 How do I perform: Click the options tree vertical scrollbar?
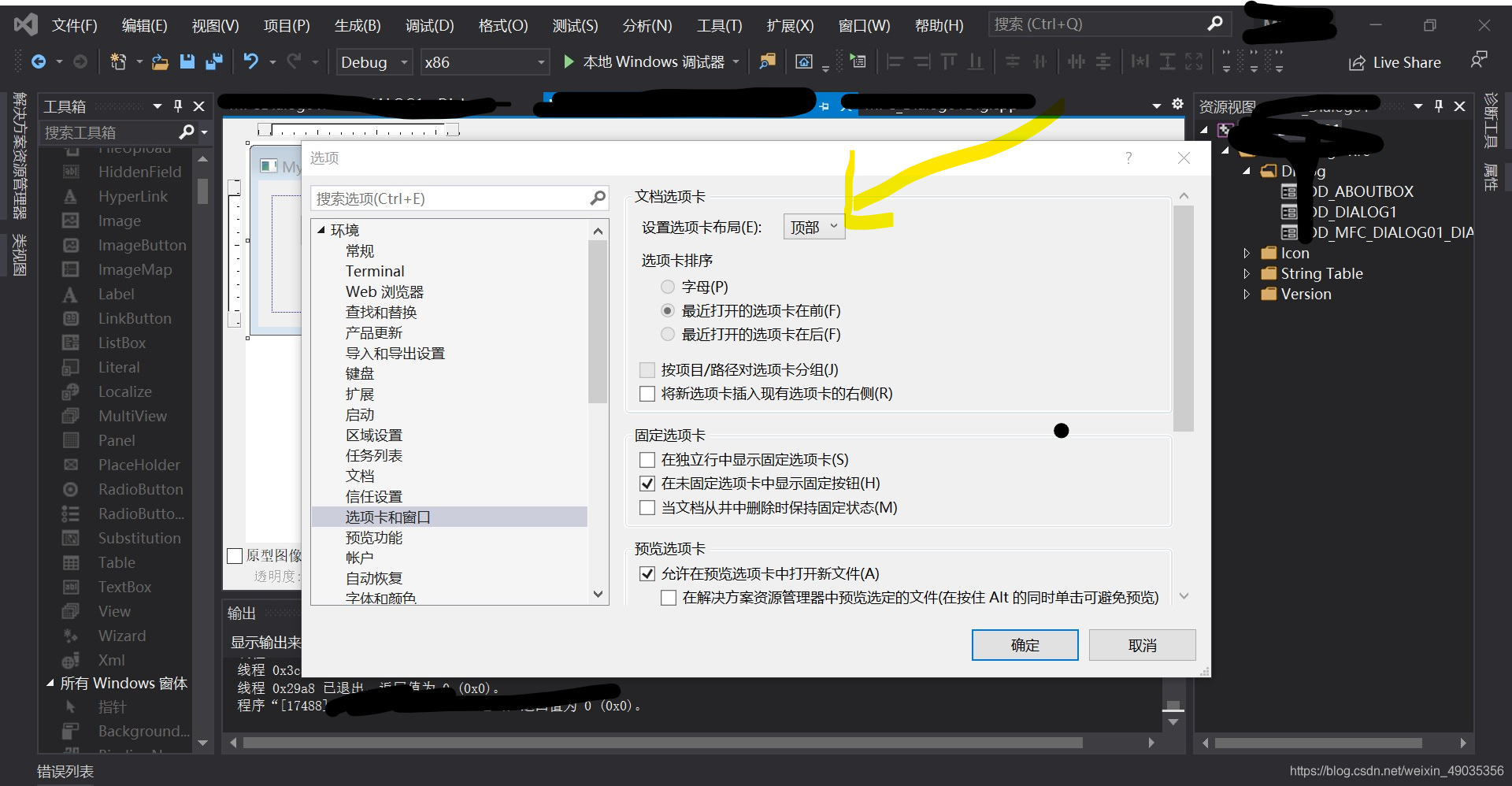(598, 321)
